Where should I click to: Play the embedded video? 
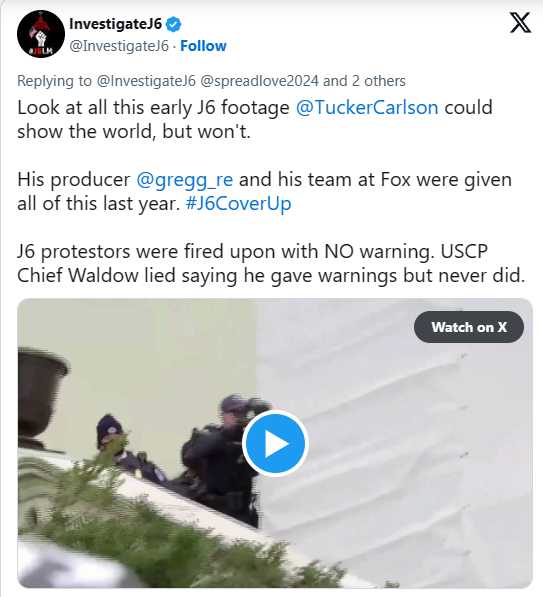click(x=275, y=444)
